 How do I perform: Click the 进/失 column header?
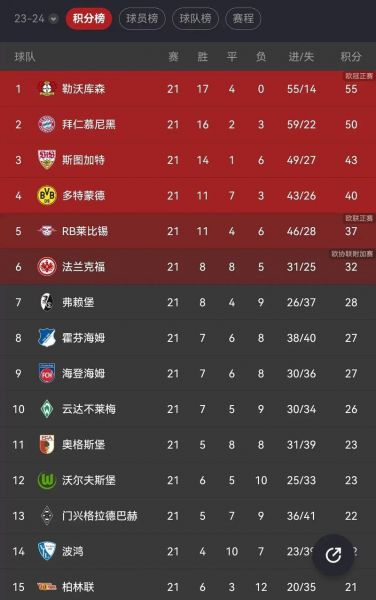tap(301, 57)
